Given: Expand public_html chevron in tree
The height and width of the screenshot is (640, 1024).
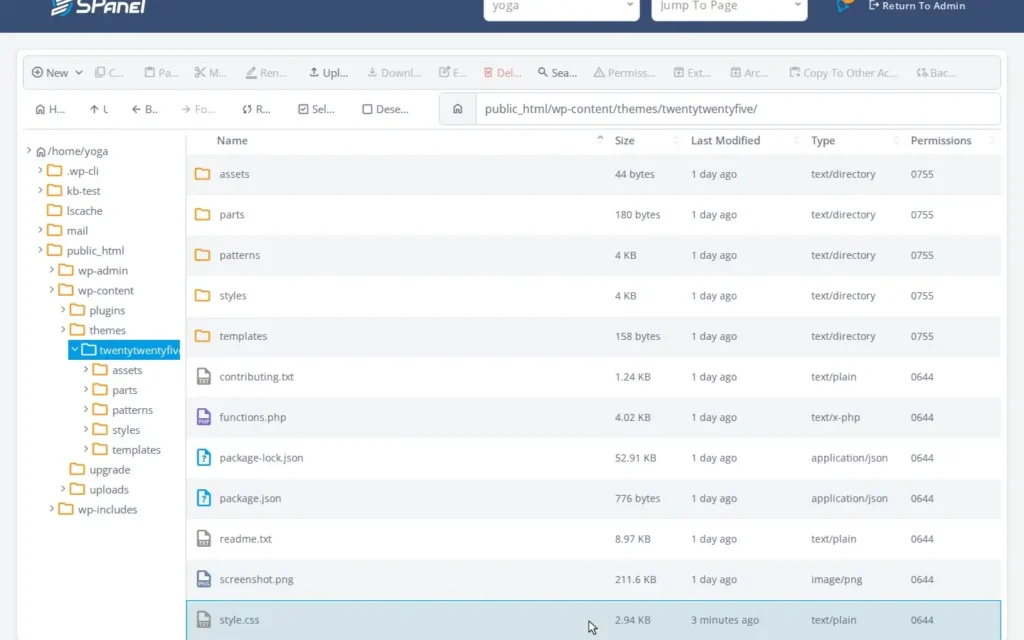Looking at the screenshot, I should (x=40, y=250).
